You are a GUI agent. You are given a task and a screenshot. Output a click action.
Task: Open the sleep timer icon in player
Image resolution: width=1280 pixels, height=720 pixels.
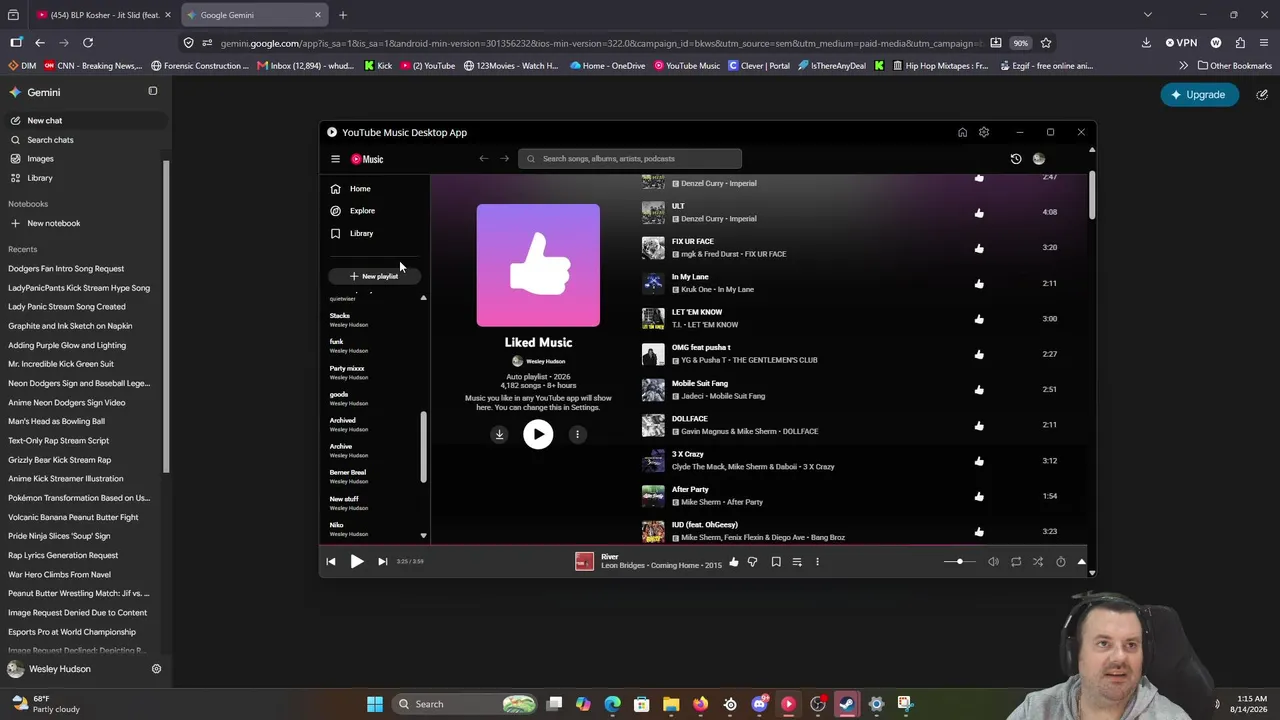coord(1061,562)
